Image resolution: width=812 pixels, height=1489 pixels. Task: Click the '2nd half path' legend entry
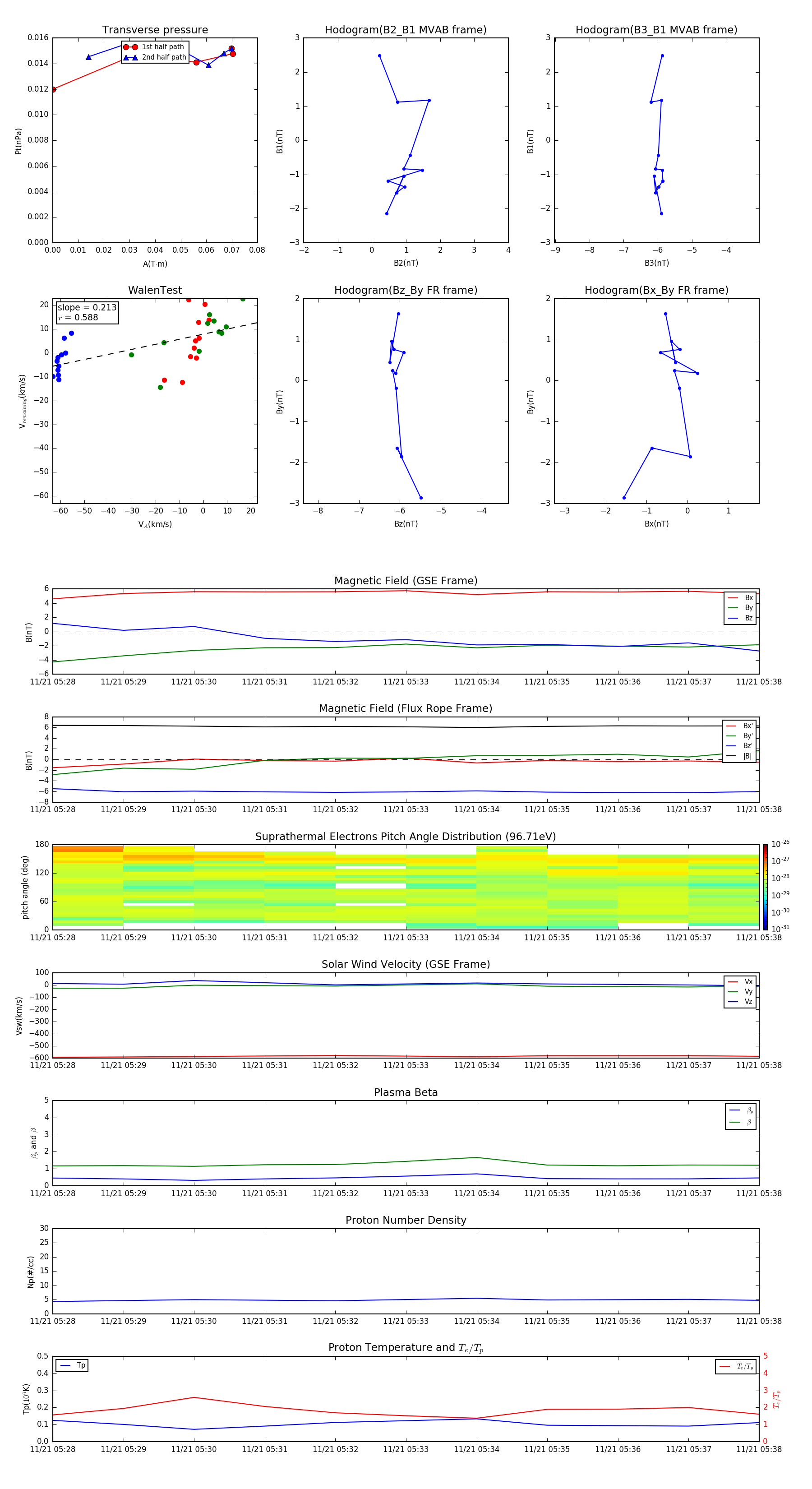click(x=155, y=57)
